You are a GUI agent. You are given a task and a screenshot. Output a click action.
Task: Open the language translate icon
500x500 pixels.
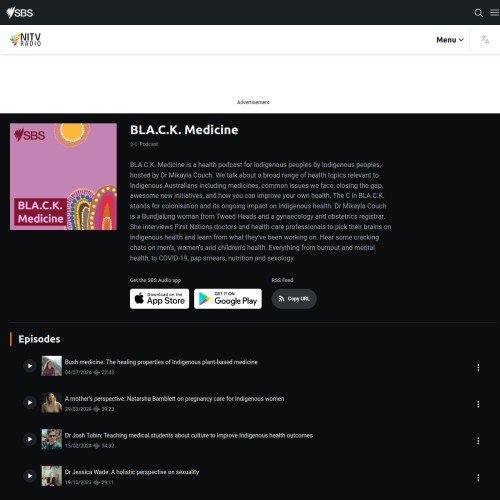(x=485, y=40)
